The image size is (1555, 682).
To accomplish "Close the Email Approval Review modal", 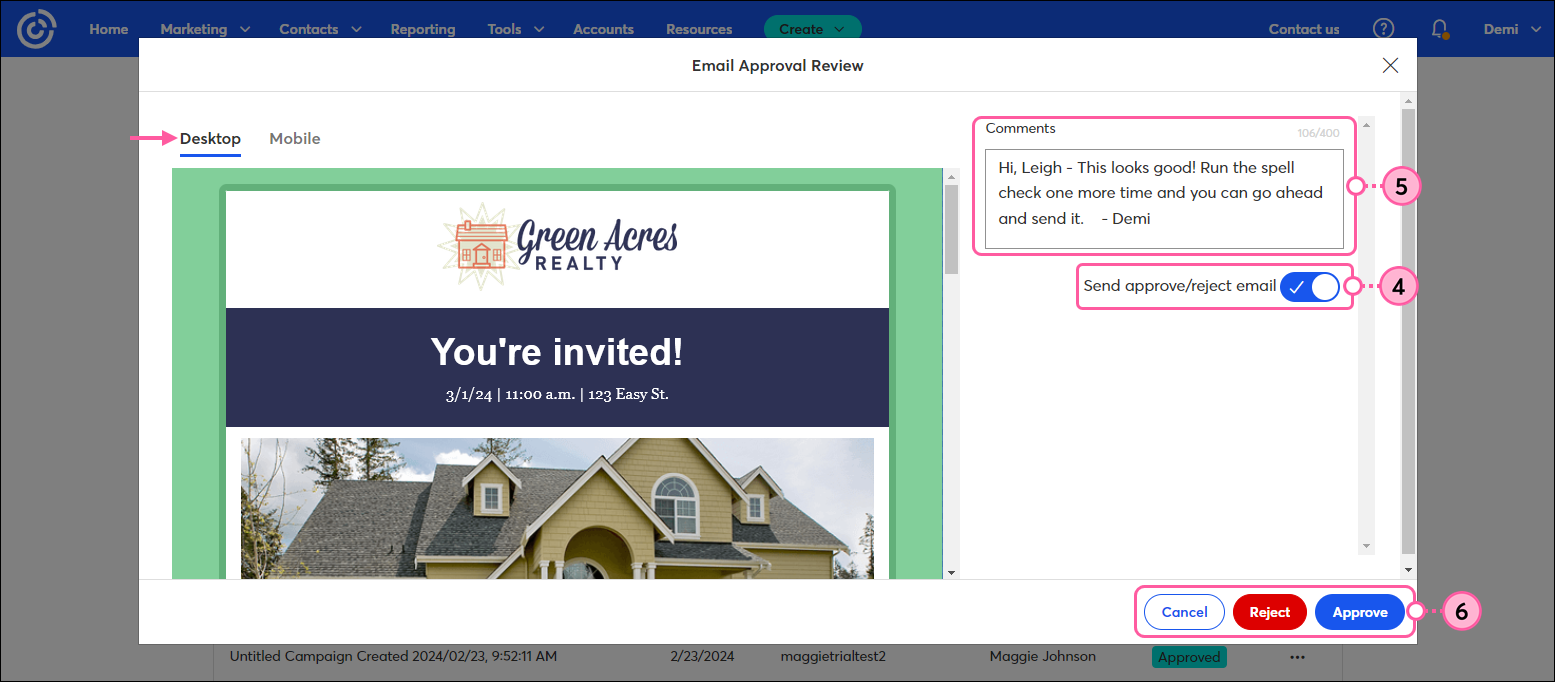I will click(x=1390, y=65).
